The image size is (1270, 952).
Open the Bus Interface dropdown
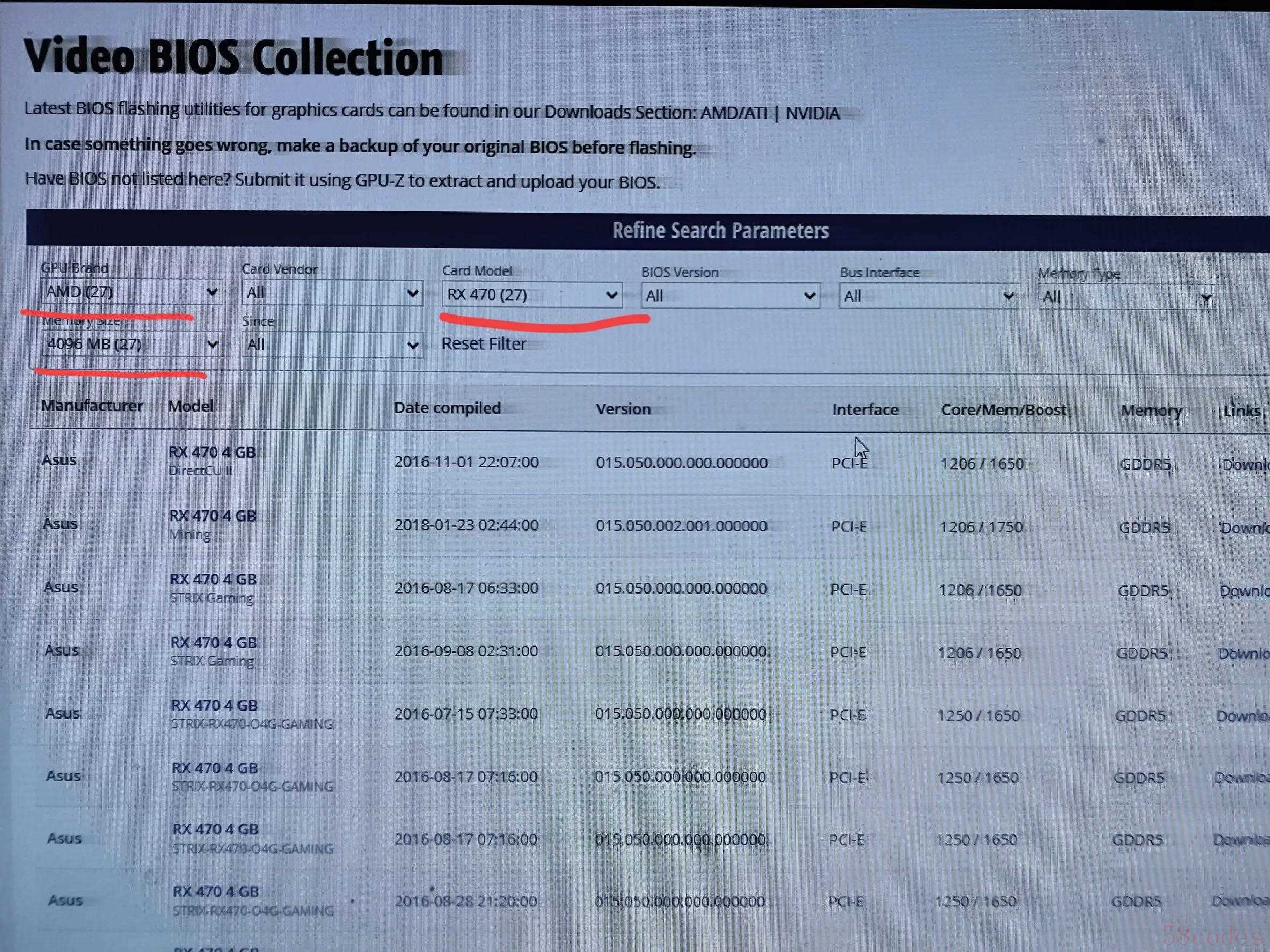click(928, 296)
